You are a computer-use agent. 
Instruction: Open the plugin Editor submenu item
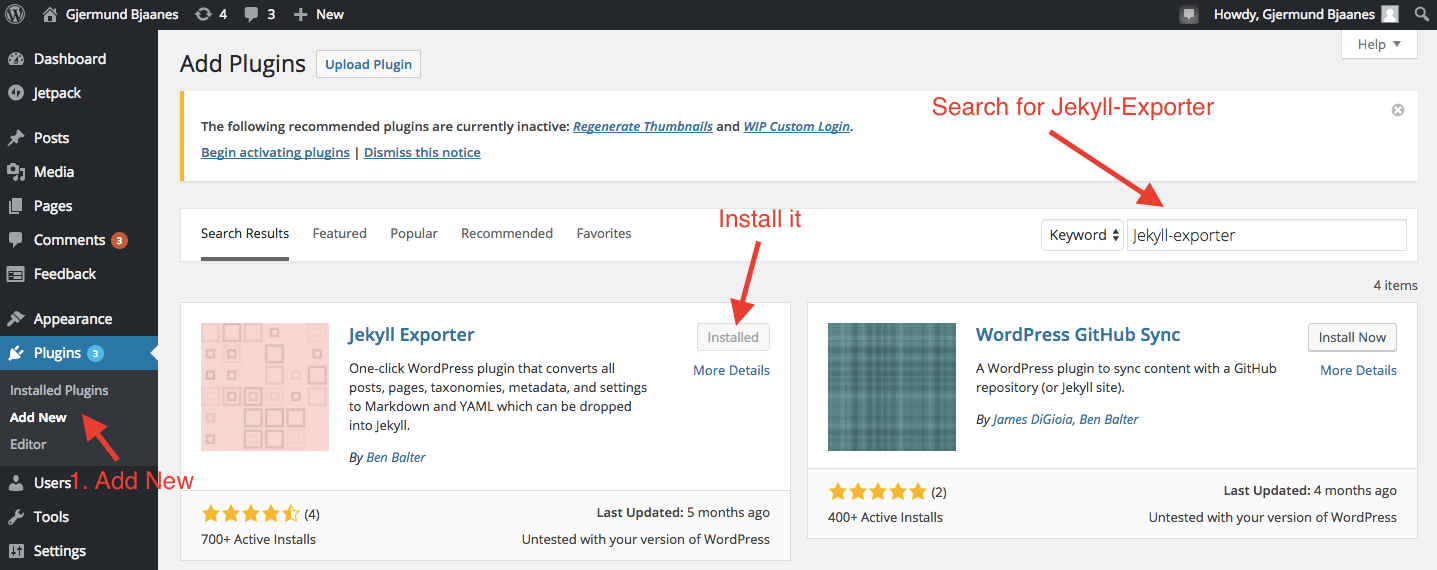(x=28, y=444)
